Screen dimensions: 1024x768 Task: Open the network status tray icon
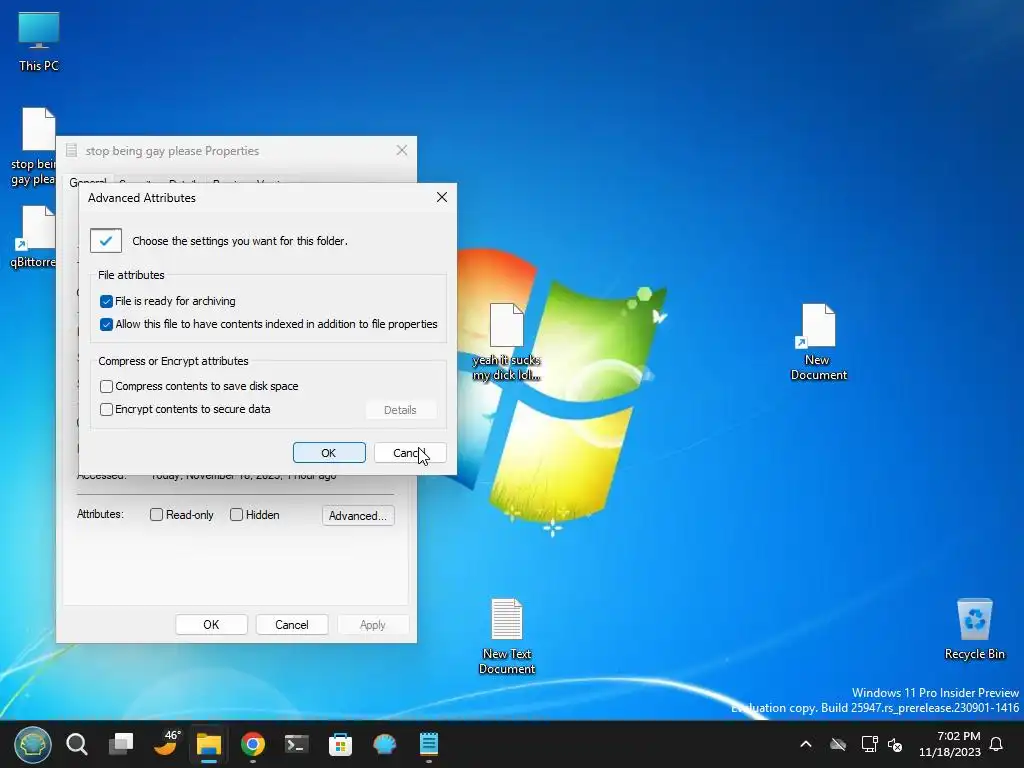[x=869, y=744]
